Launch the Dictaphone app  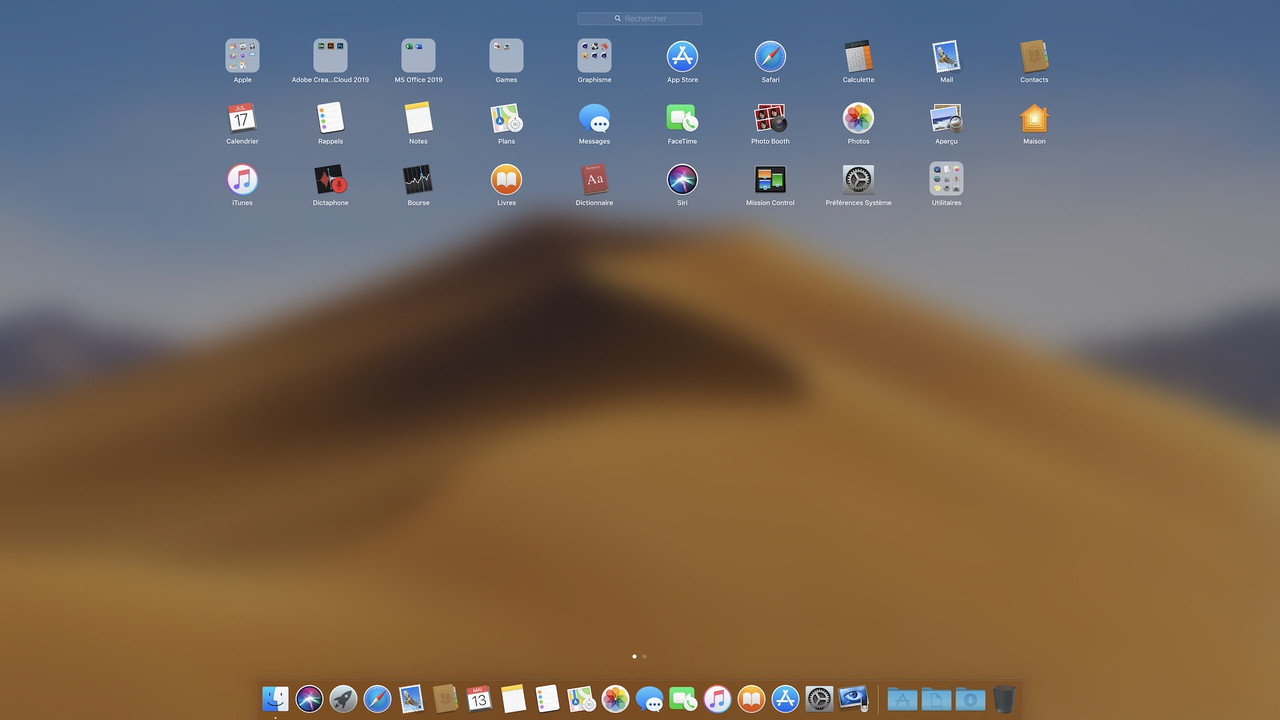[330, 180]
